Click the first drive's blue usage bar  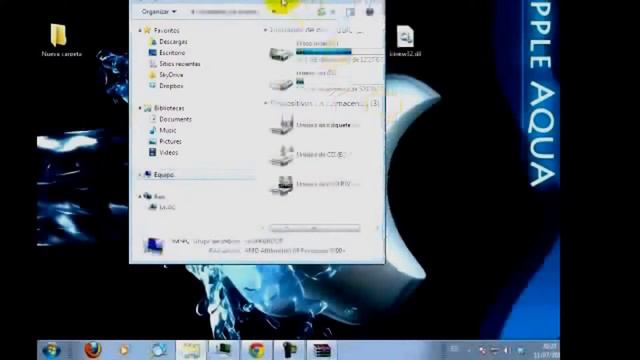coord(324,51)
